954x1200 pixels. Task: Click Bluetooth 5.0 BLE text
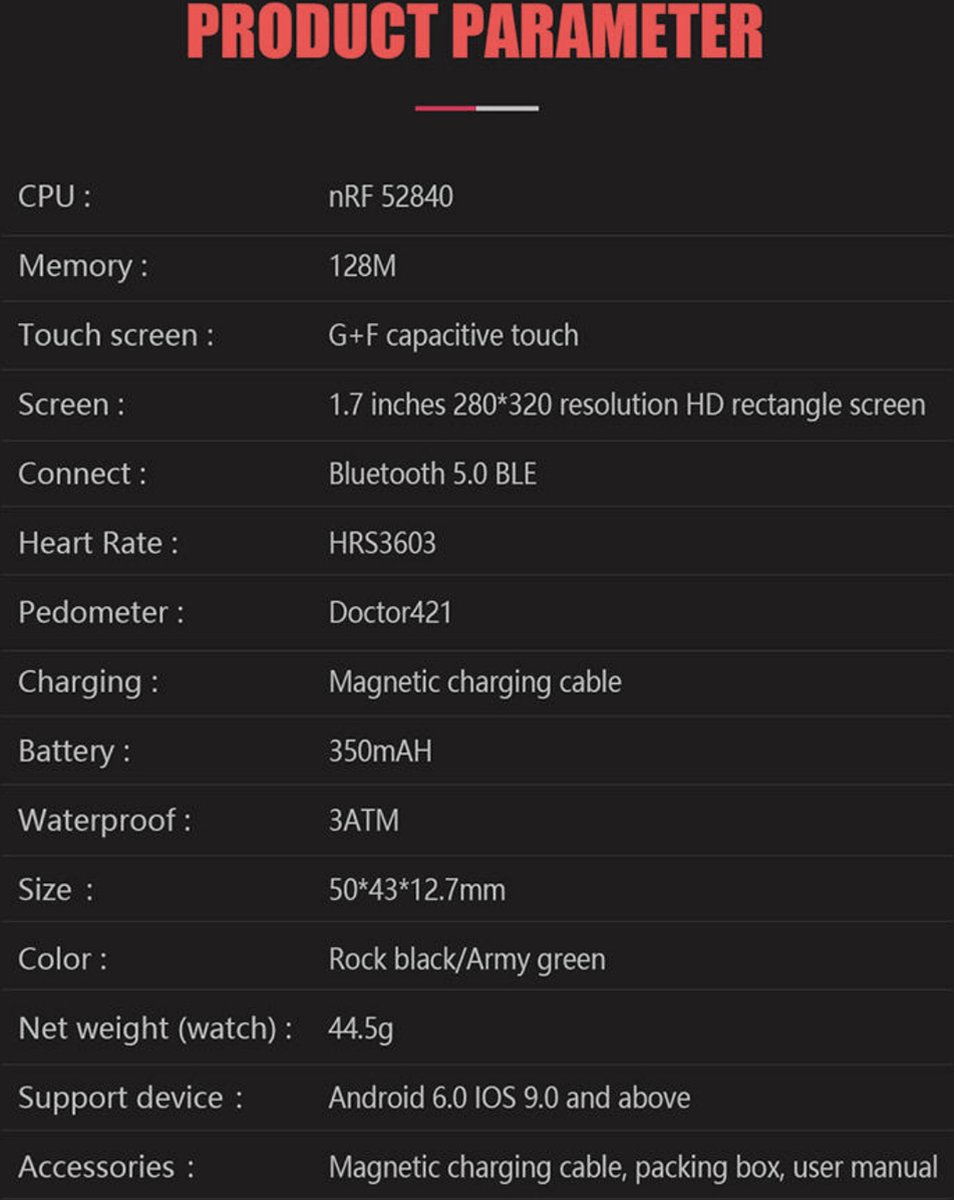(432, 474)
